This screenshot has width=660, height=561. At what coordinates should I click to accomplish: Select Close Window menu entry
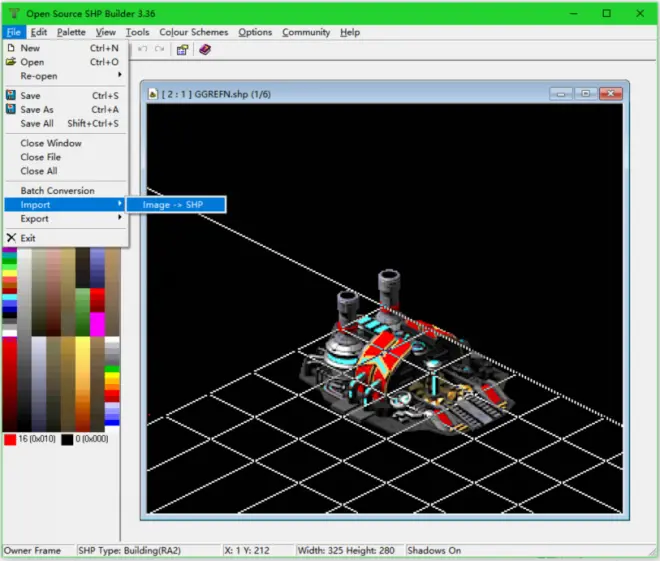tap(66, 143)
